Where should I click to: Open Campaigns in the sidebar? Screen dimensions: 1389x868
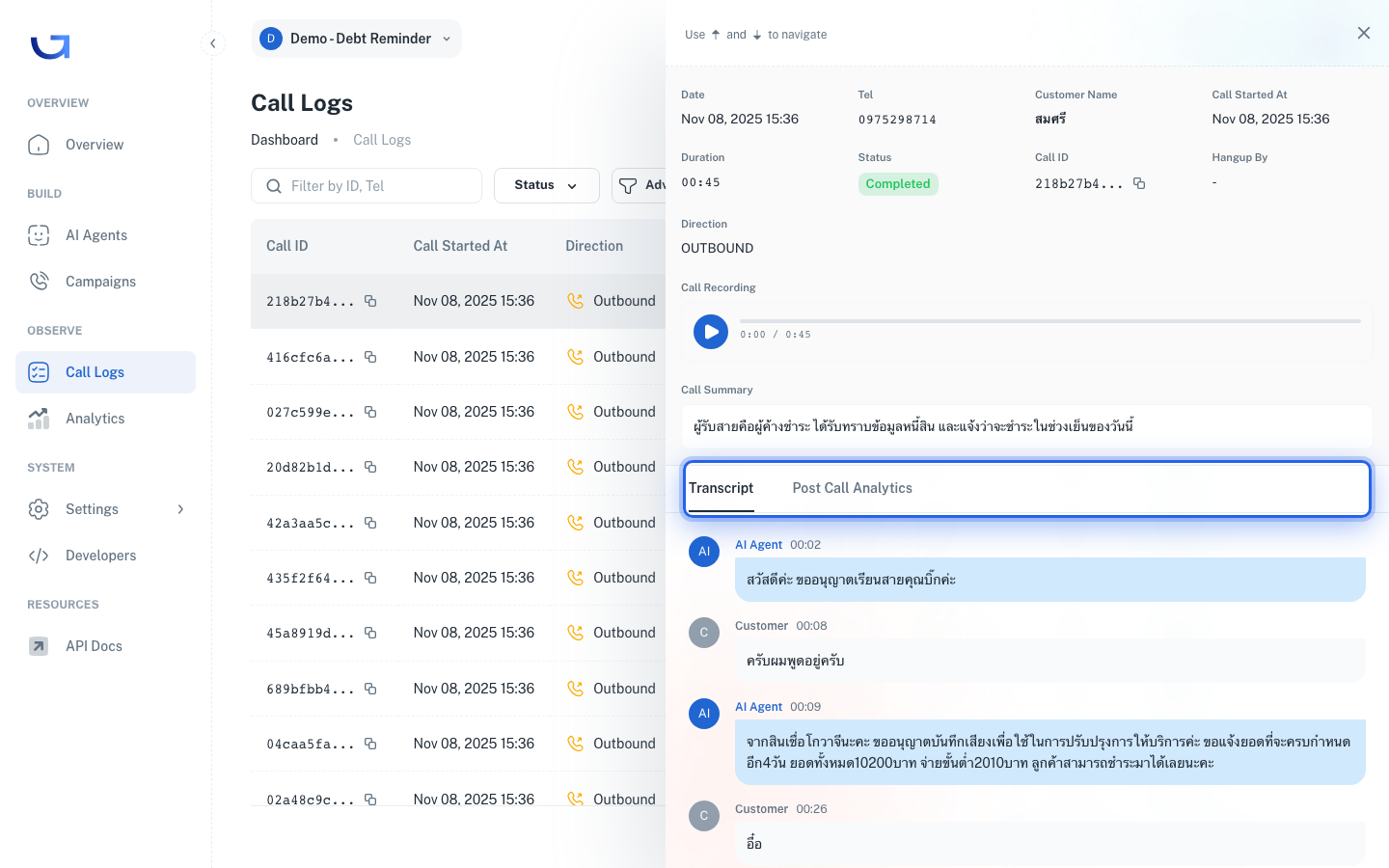point(105,282)
